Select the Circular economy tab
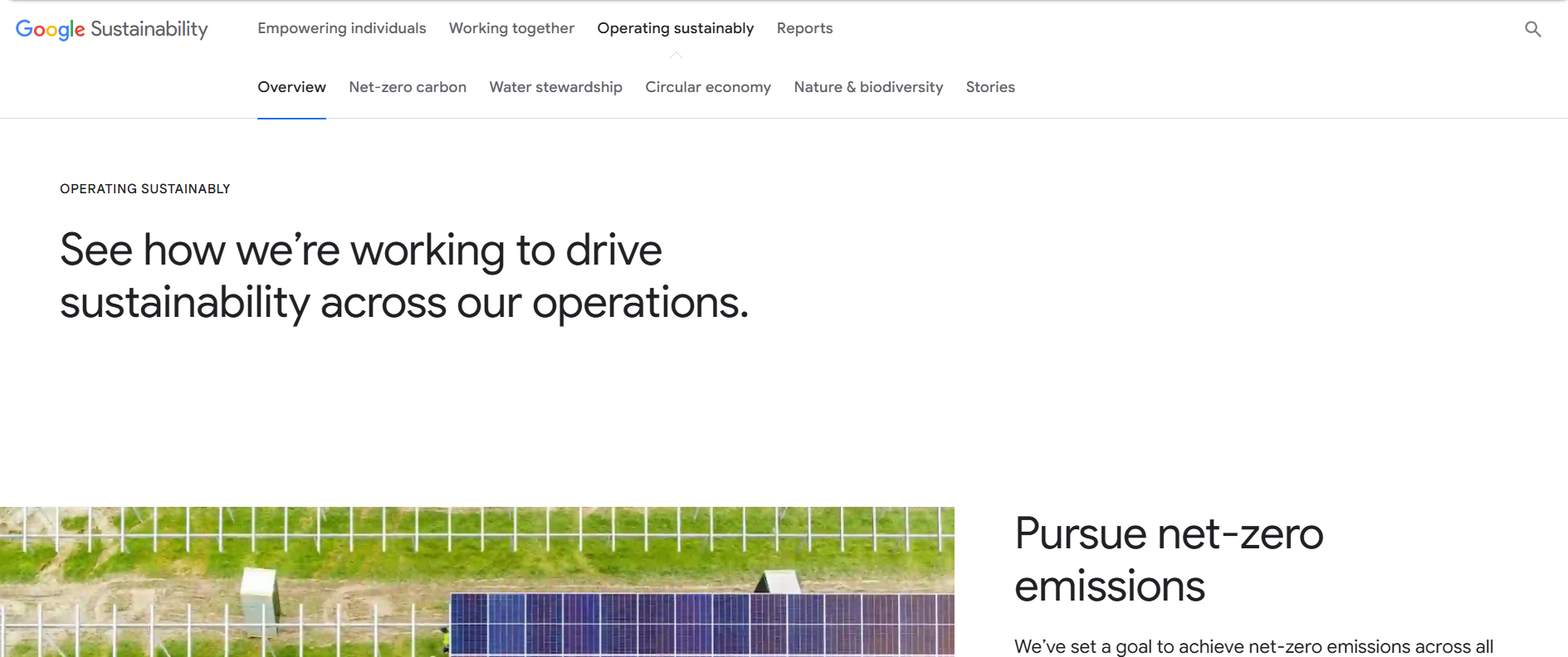This screenshot has height=657, width=1568. 707,87
